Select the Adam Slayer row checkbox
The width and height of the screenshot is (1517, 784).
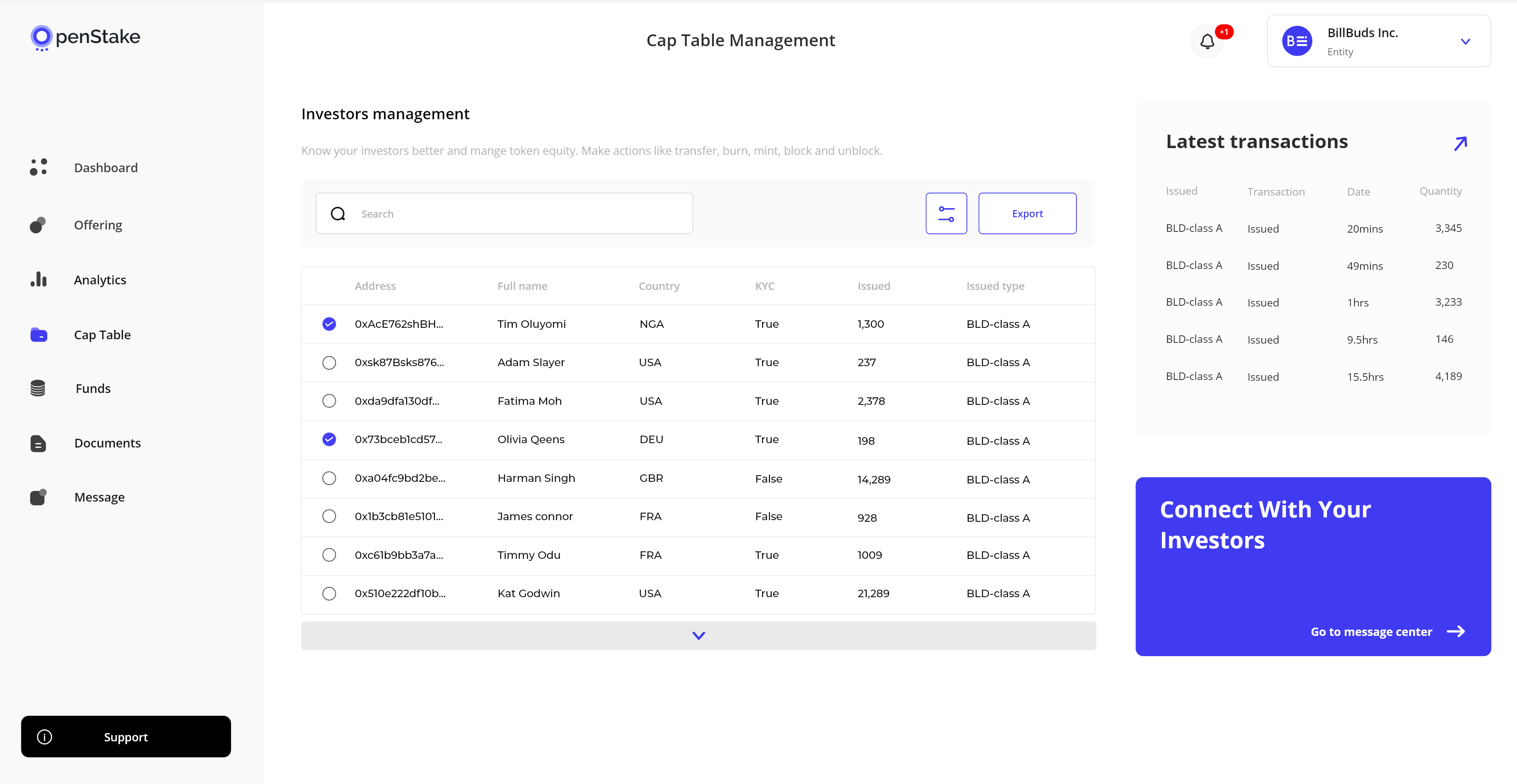point(329,363)
